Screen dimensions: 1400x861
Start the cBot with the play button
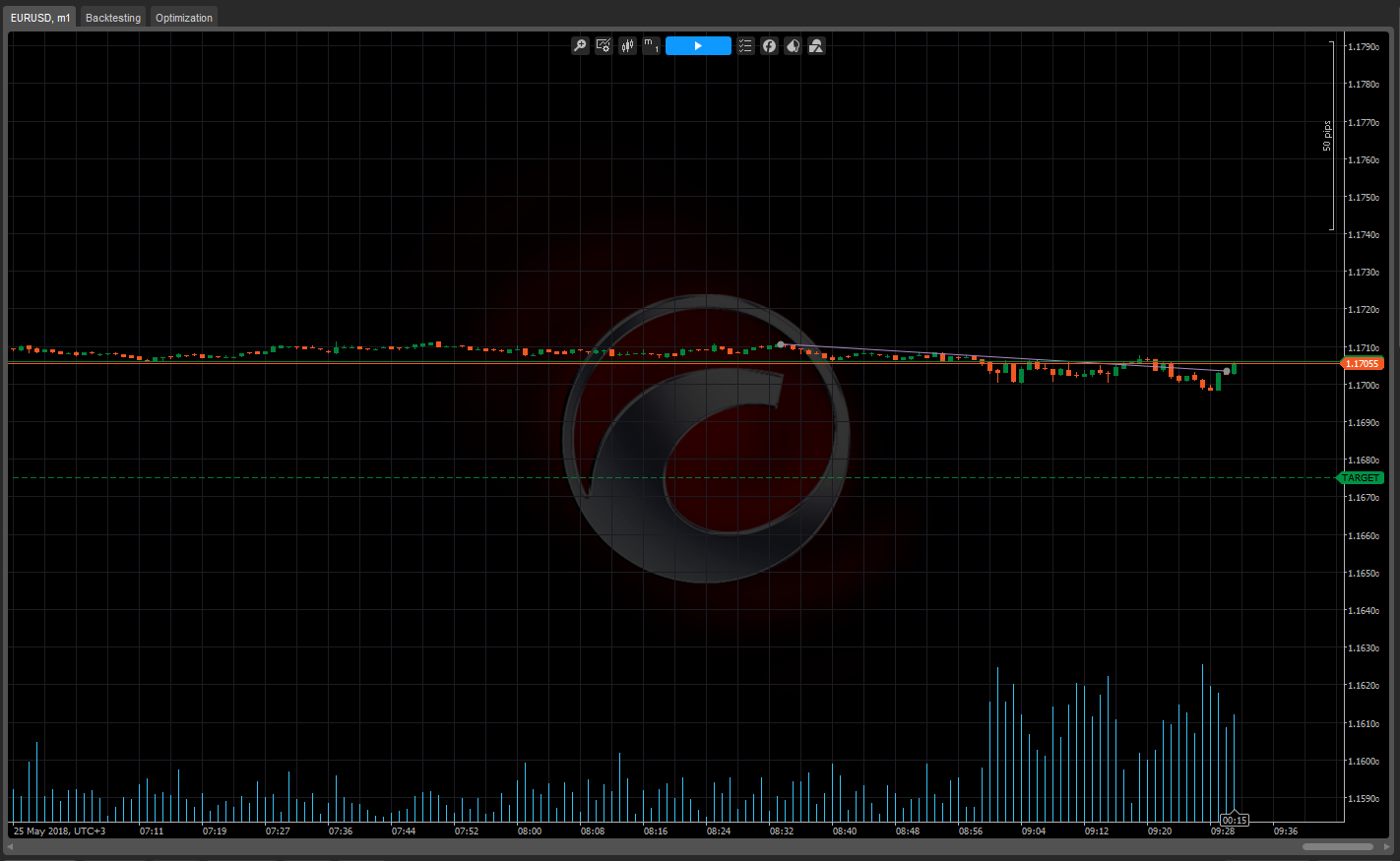[698, 46]
